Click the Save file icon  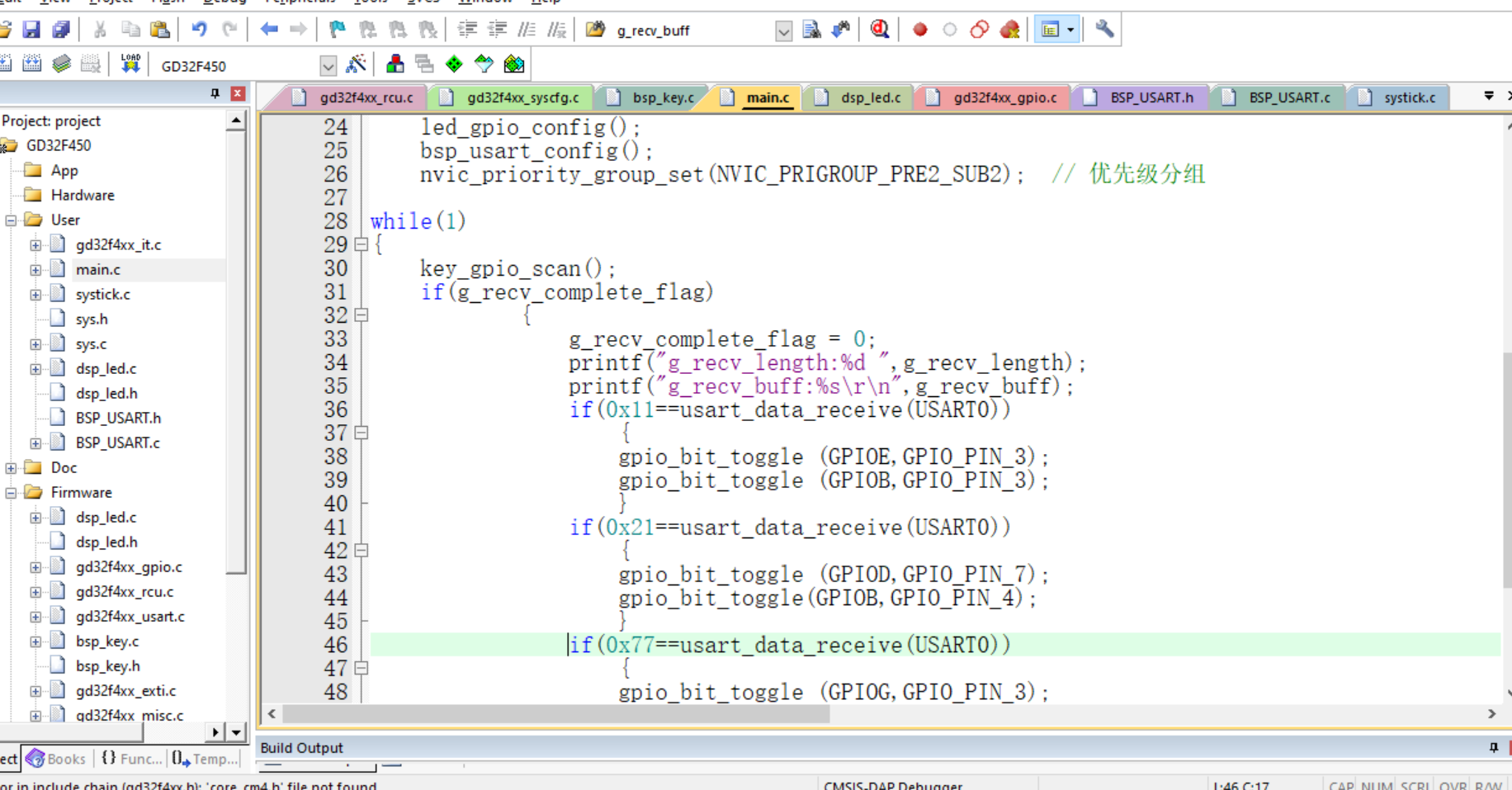[x=31, y=30]
